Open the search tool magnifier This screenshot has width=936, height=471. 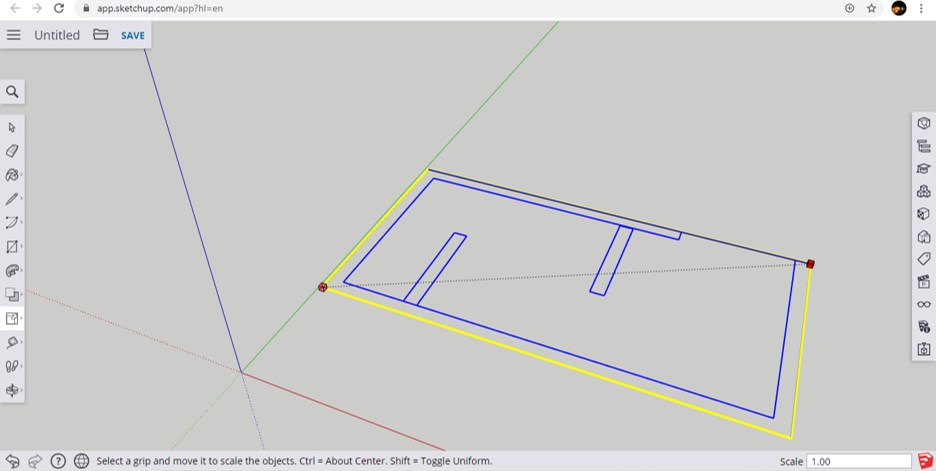[x=12, y=92]
